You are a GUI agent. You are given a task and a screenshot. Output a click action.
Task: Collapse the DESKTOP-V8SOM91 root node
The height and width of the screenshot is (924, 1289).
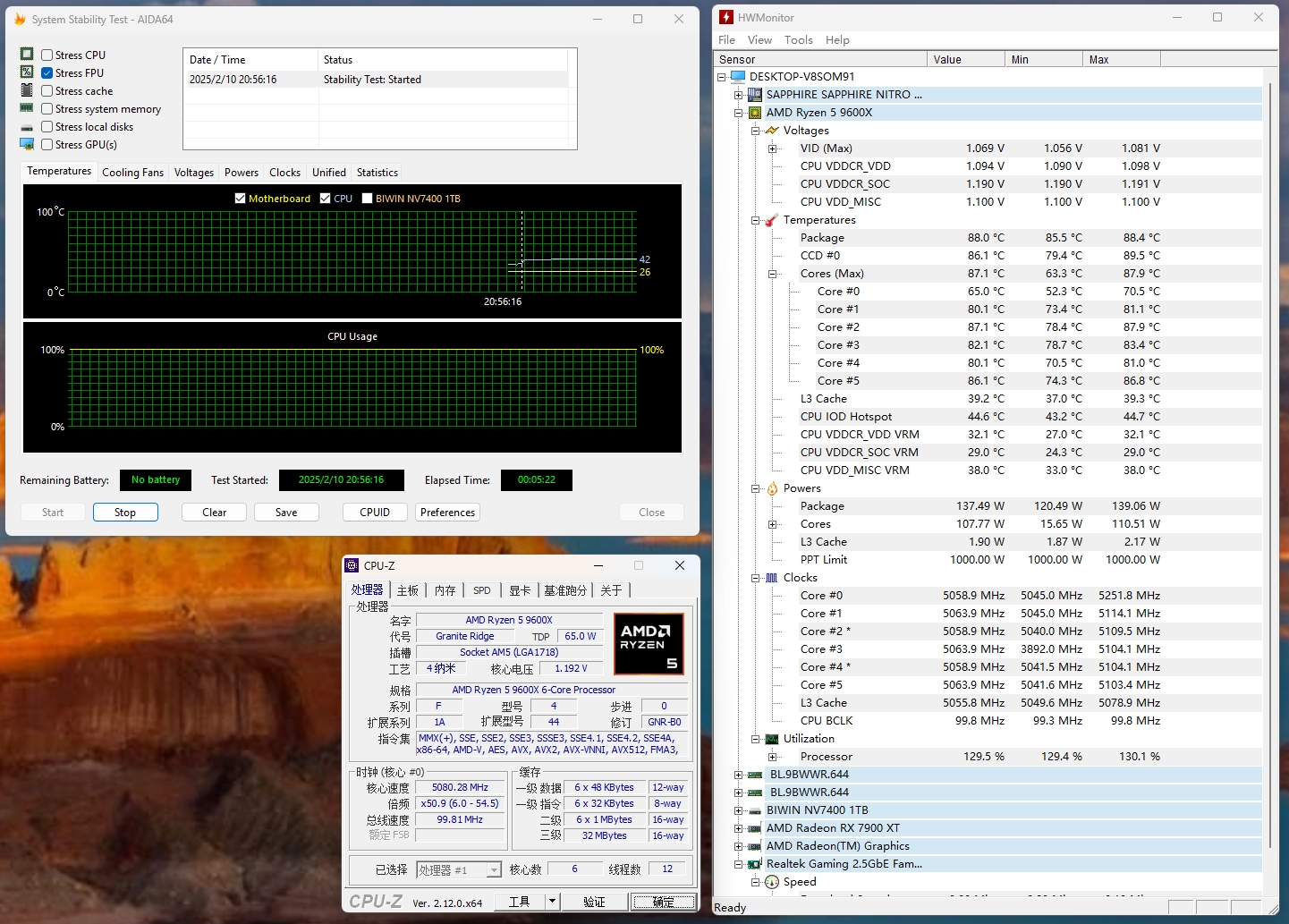(x=721, y=77)
